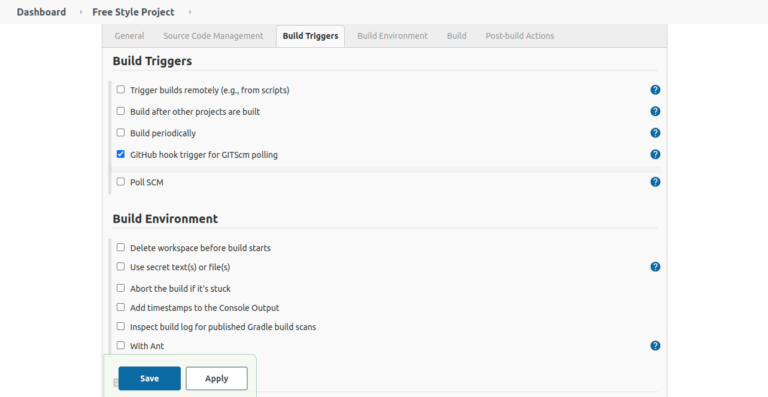768x397 pixels.
Task: Enable Poll SCM checkbox
Action: pos(120,182)
